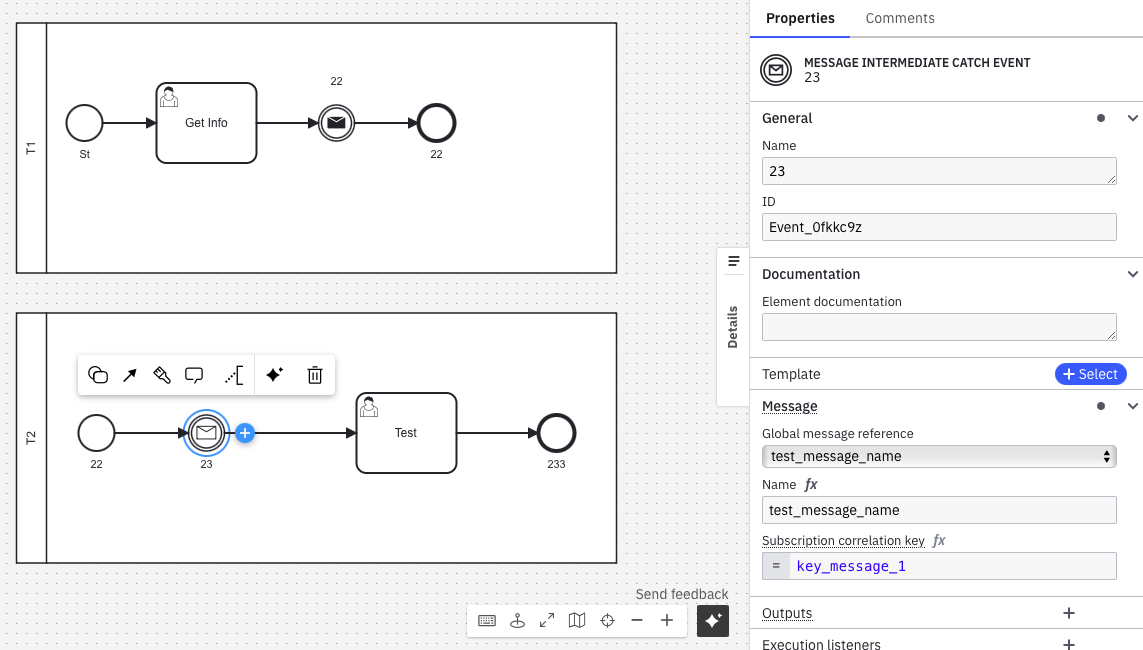This screenshot has width=1143, height=650.
Task: Switch to the Comments tab
Action: [900, 18]
